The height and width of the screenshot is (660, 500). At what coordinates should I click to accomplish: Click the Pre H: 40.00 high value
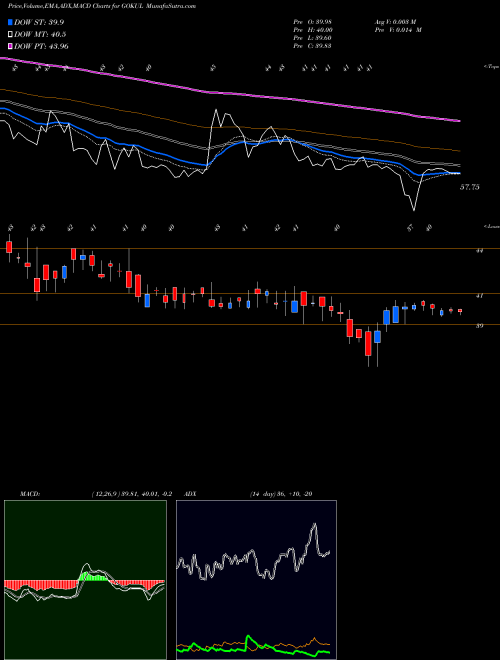click(313, 30)
